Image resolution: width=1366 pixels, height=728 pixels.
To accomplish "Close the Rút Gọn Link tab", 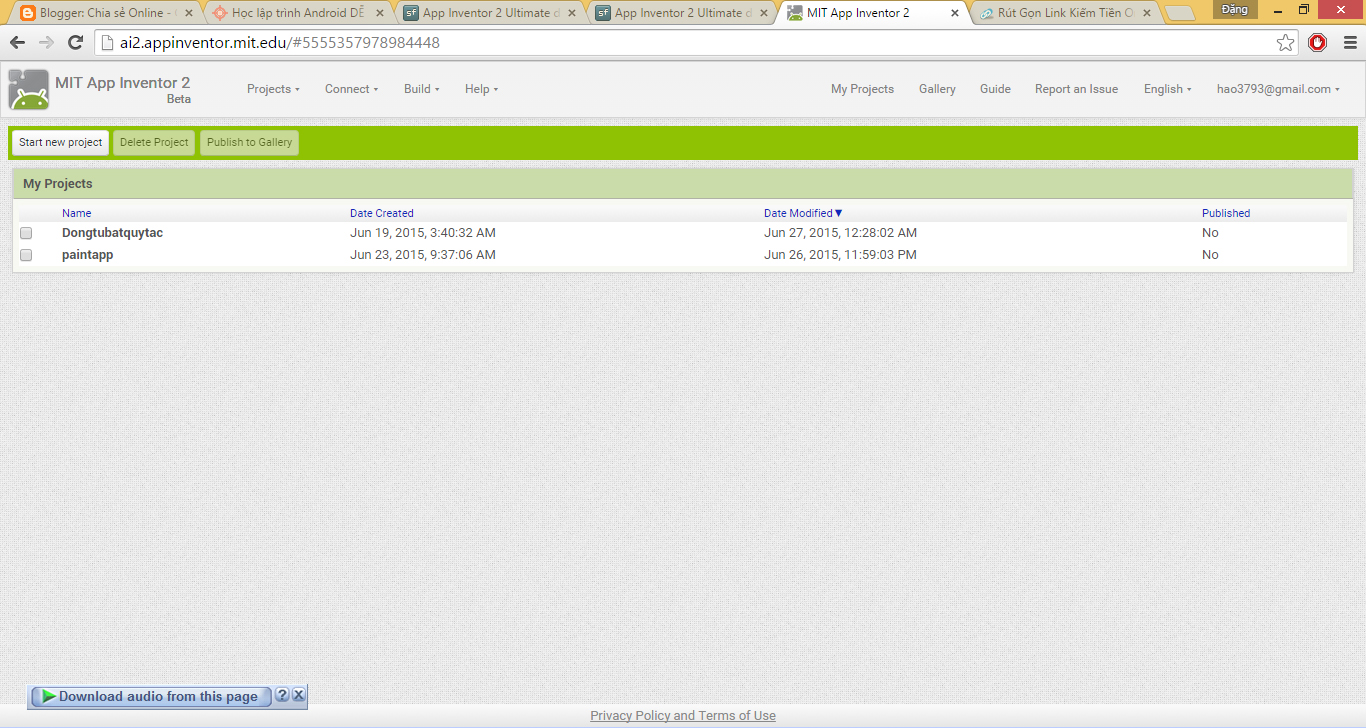I will pos(1147,13).
